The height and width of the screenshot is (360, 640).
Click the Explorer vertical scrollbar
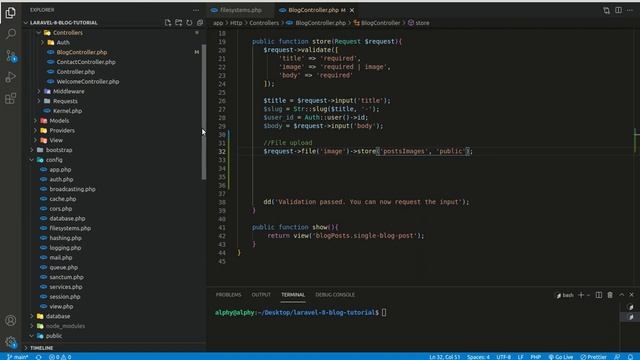(x=204, y=112)
